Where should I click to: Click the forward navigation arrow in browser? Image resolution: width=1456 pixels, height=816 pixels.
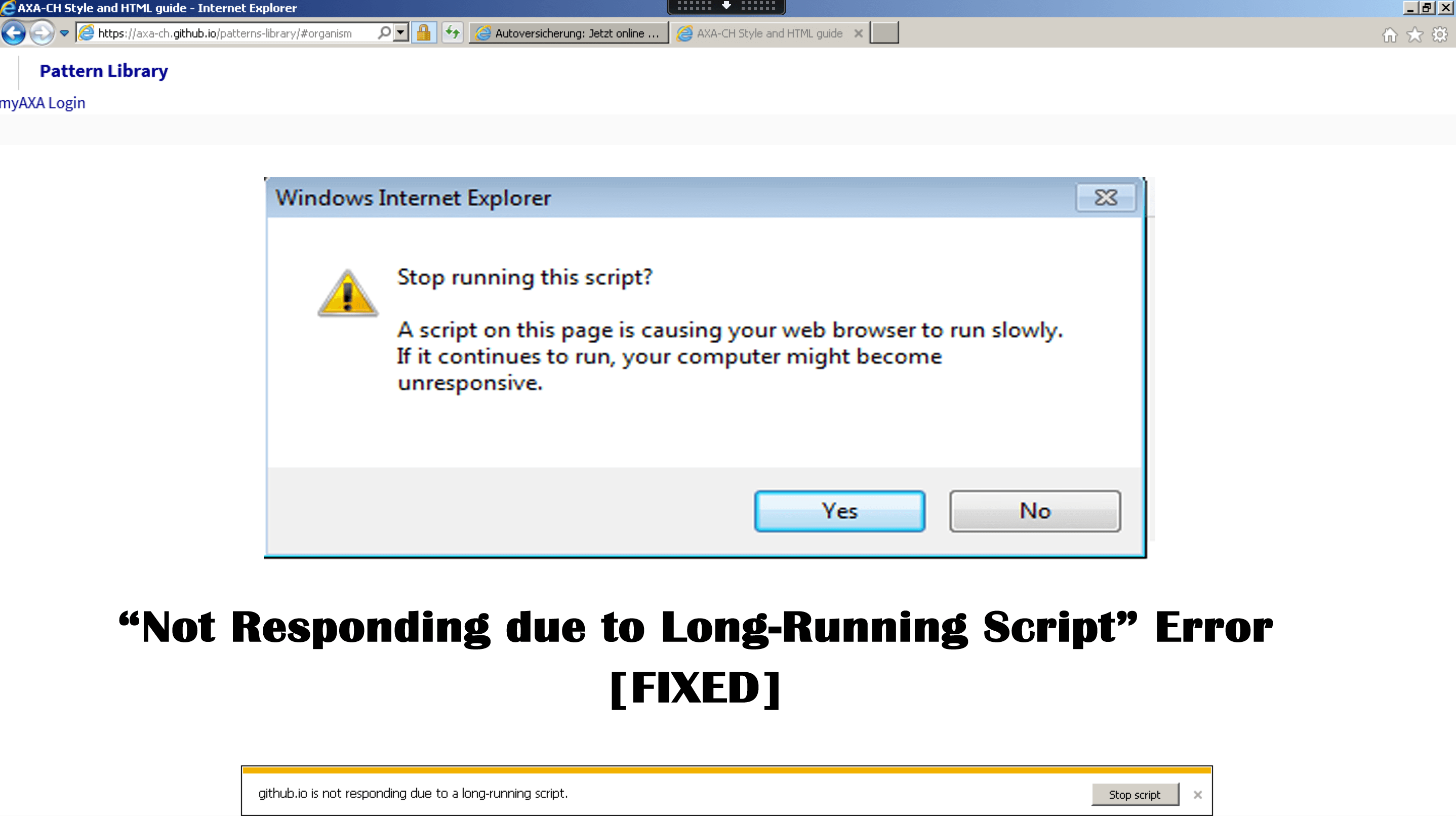[x=41, y=33]
